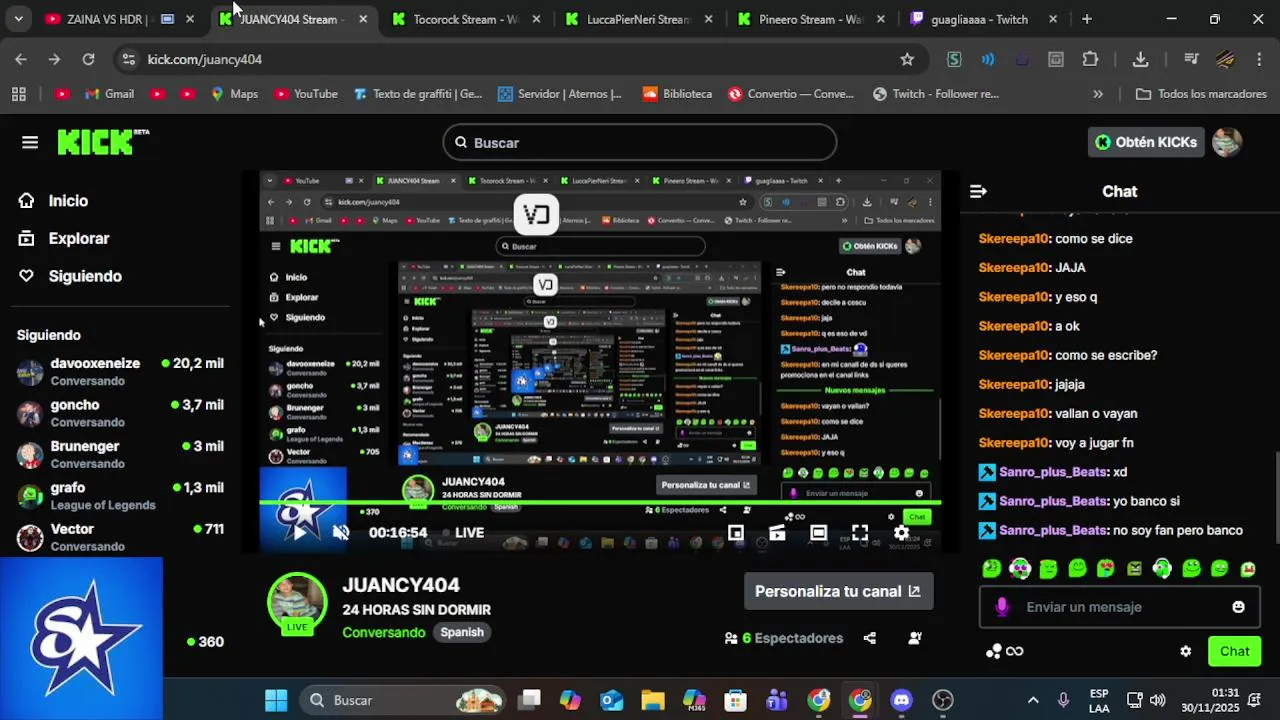This screenshot has width=1280, height=720.
Task: Toggle theater mode in the player
Action: click(819, 533)
